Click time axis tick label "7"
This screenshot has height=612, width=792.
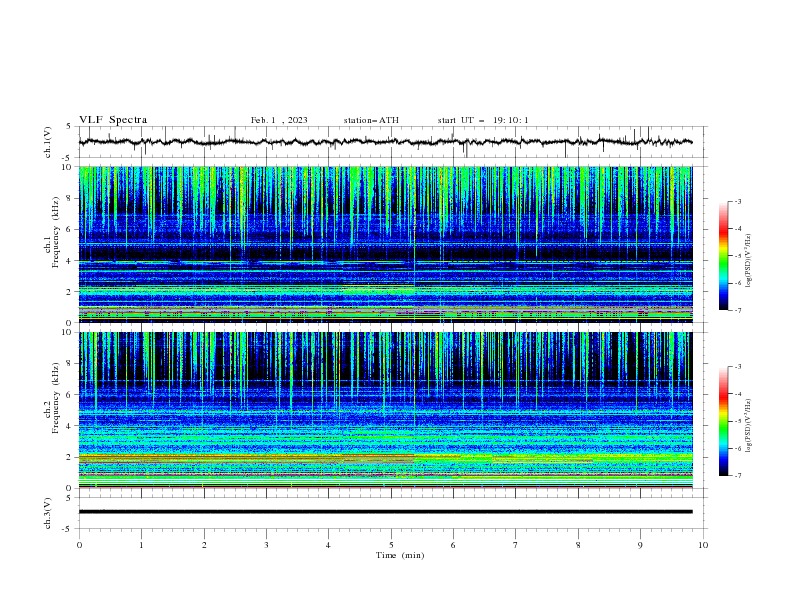click(516, 545)
